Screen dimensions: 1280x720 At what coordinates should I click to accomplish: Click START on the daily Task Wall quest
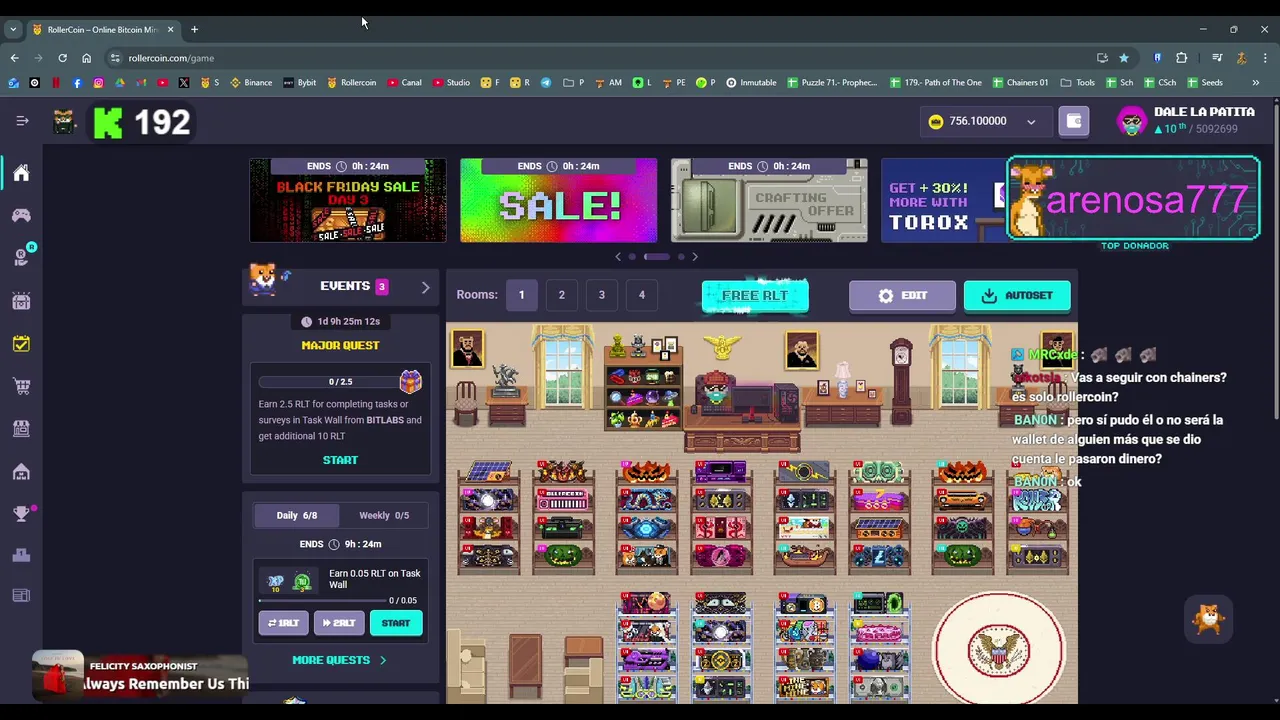[x=396, y=623]
